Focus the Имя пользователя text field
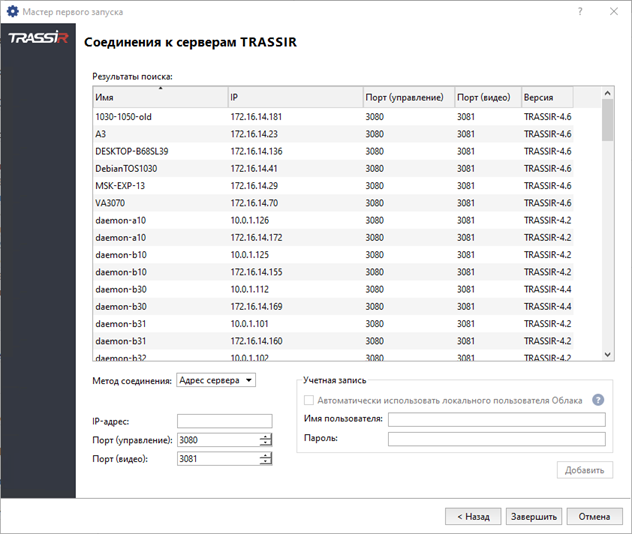 [x=496, y=419]
